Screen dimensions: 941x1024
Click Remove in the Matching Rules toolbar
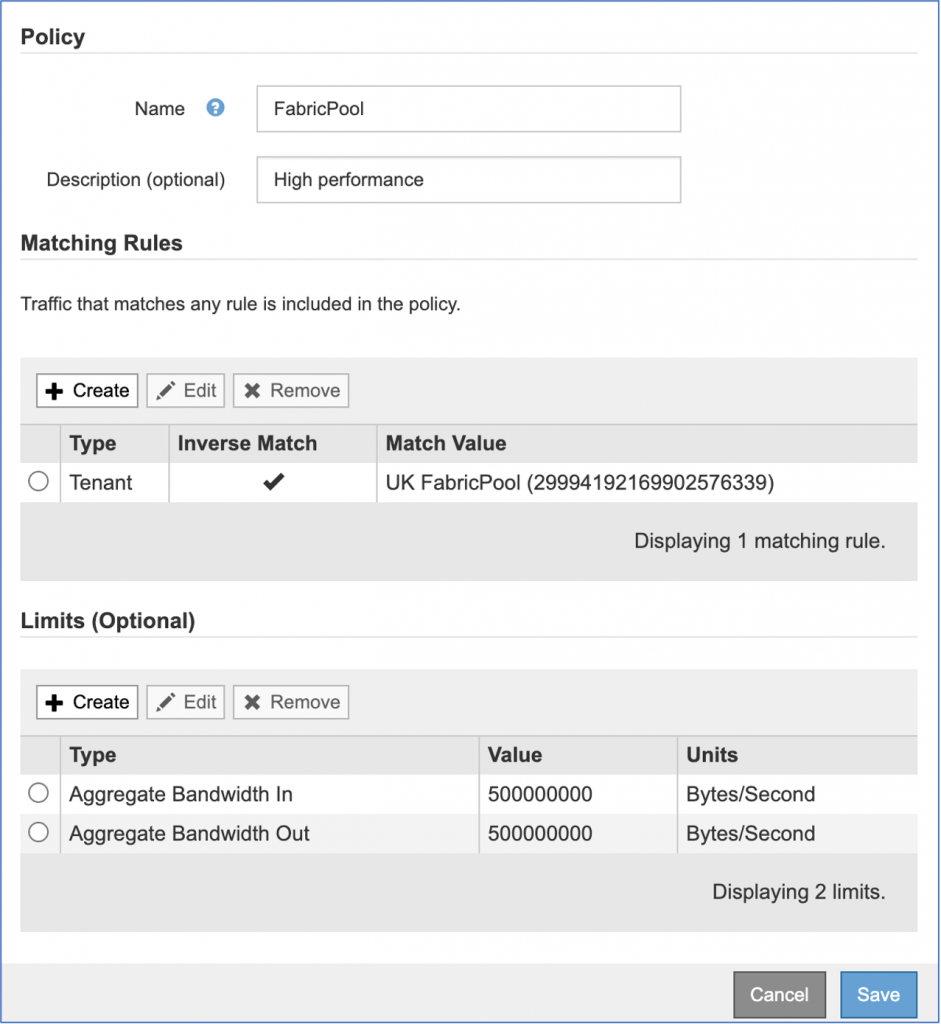pyautogui.click(x=291, y=390)
